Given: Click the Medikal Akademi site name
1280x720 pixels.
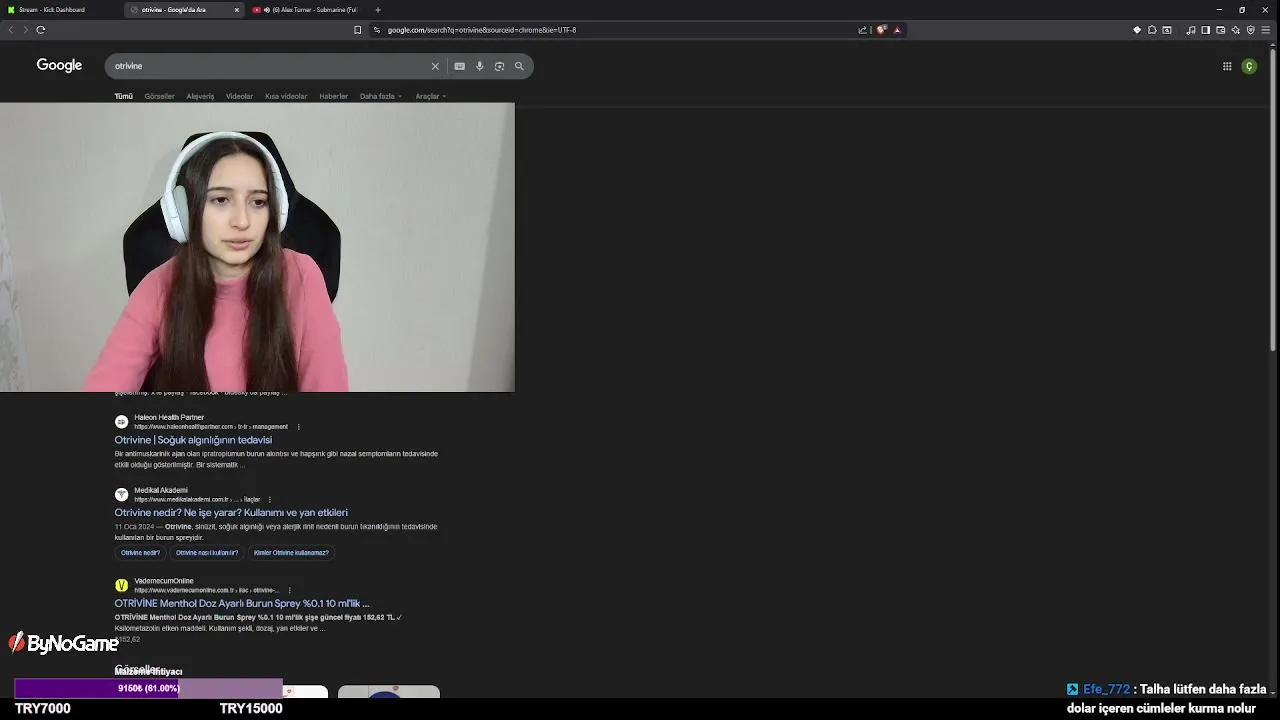Looking at the screenshot, I should click(161, 490).
